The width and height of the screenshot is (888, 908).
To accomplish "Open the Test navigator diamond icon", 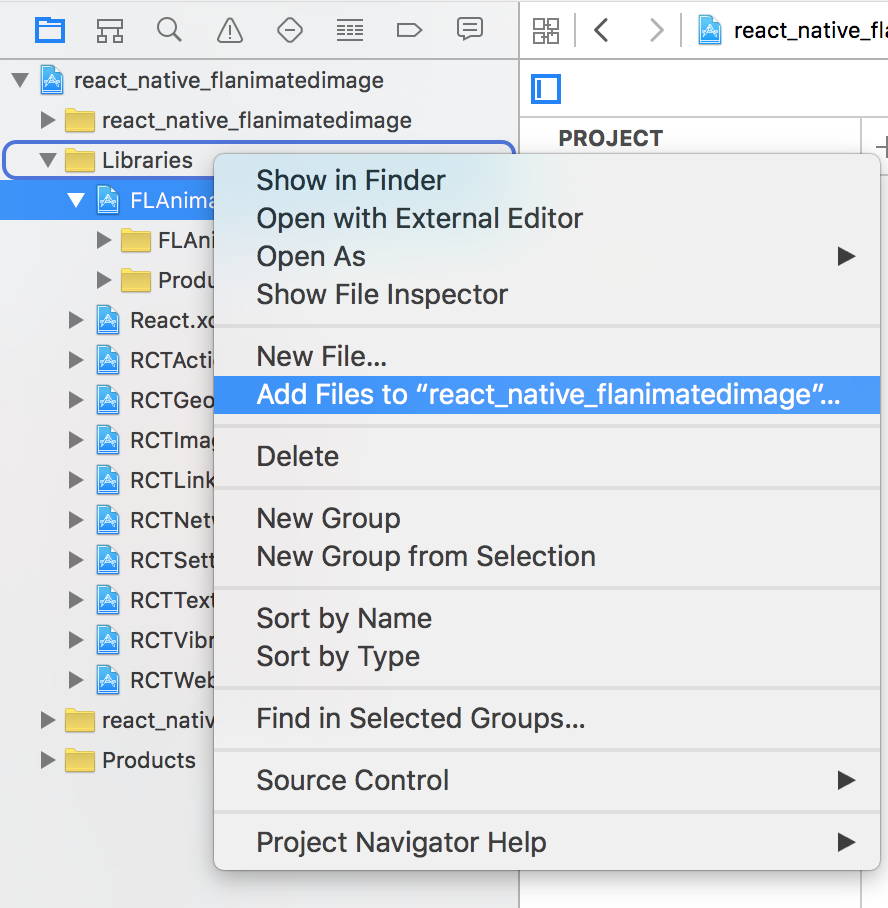I will click(x=290, y=30).
